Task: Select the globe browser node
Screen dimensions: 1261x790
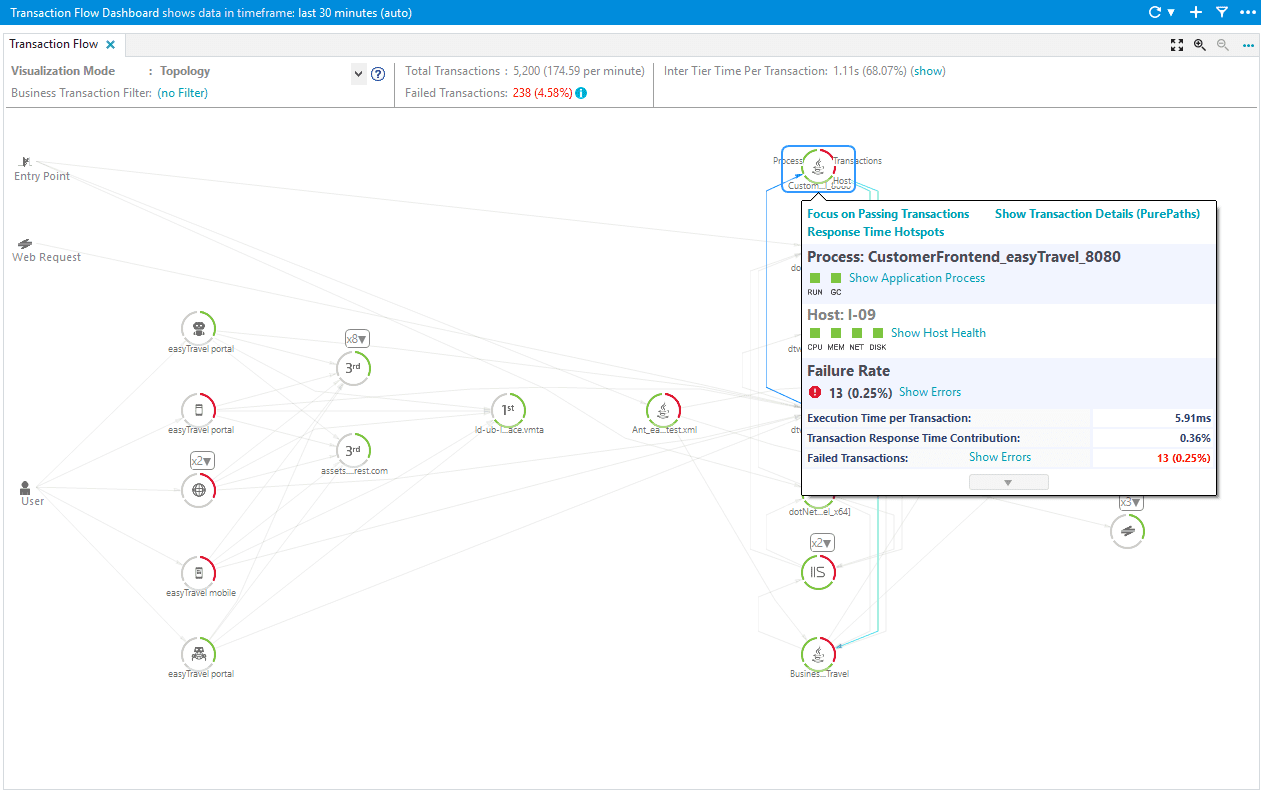Action: (x=199, y=490)
